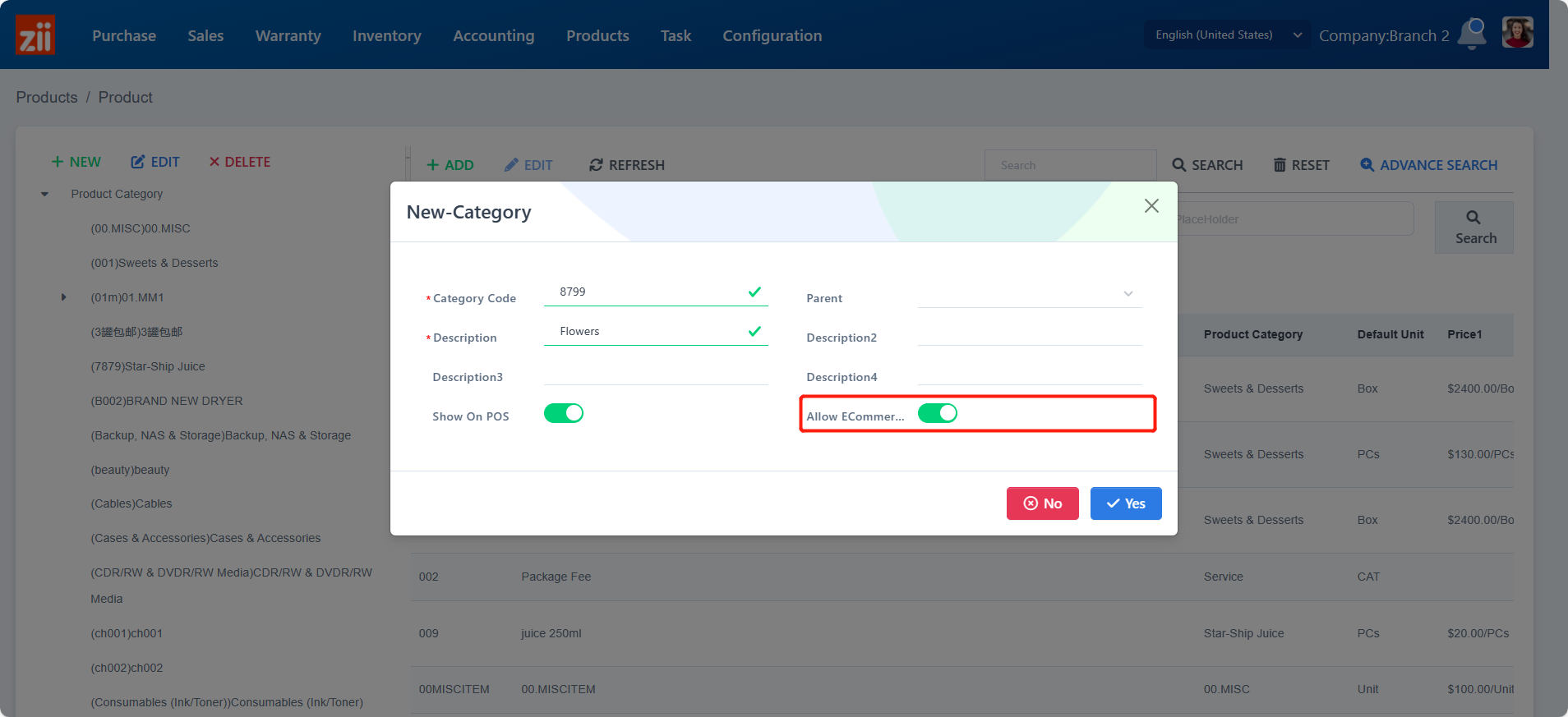Screen dimensions: 1568x717
Task: Open the Accounting menu
Action: [x=493, y=35]
